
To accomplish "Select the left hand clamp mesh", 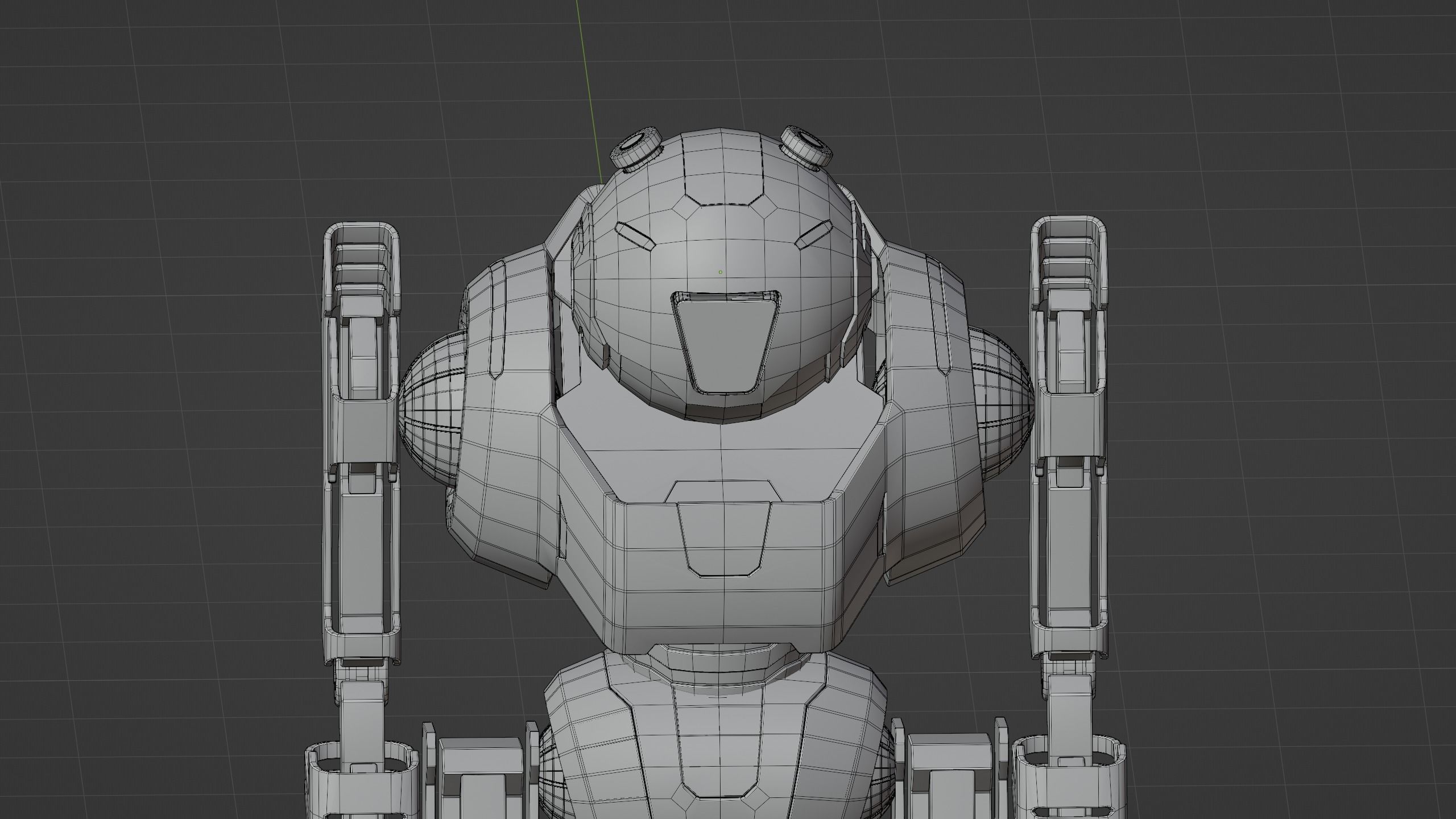I will [x=363, y=779].
